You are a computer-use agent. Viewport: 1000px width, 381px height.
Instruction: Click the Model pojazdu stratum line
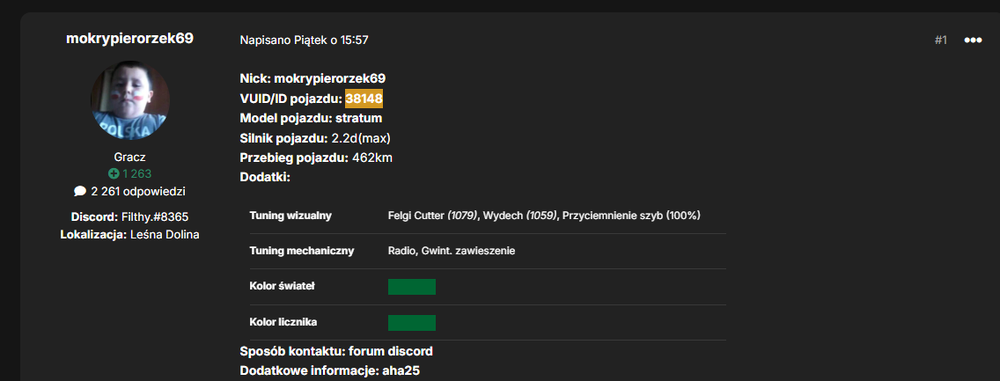(x=311, y=118)
